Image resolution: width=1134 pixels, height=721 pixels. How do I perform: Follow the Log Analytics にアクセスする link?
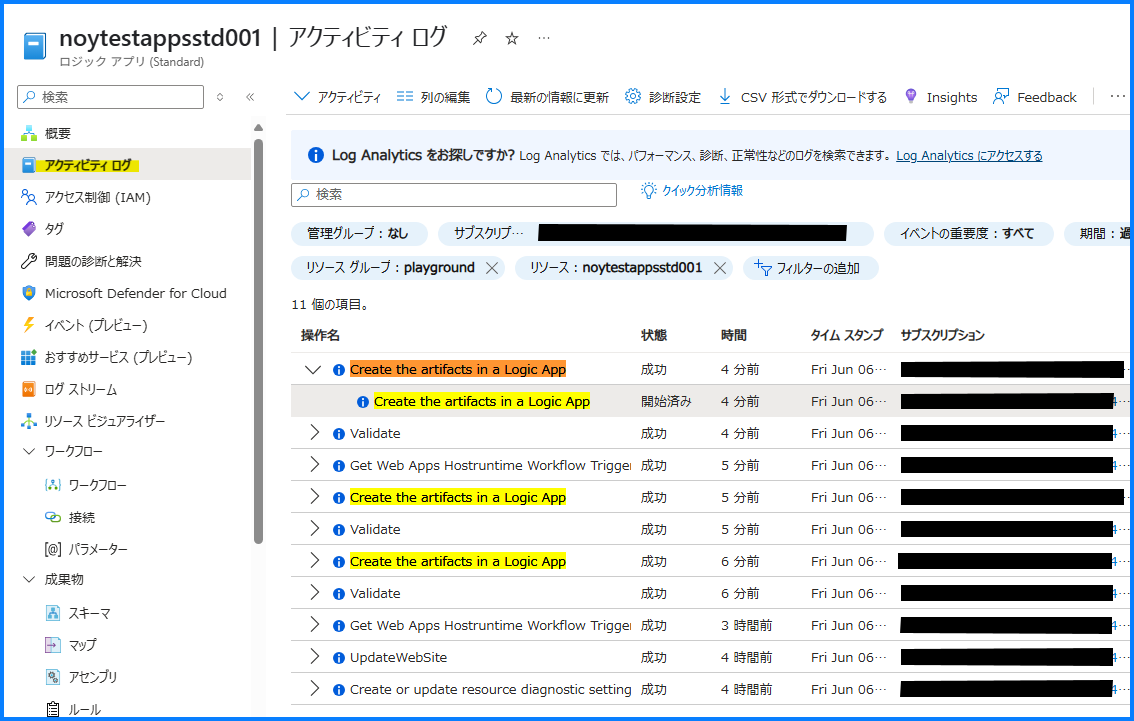[969, 155]
